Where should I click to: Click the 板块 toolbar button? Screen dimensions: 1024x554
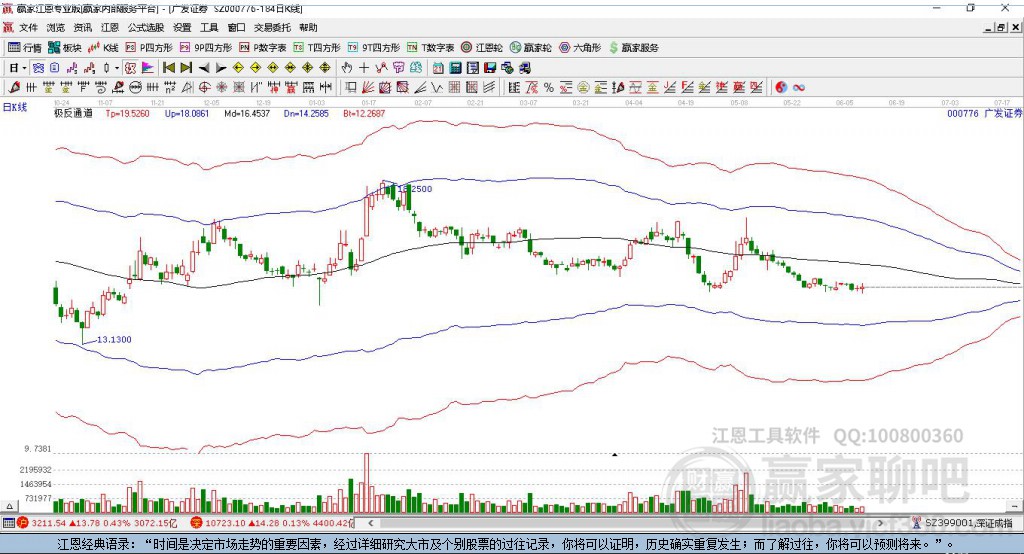pos(65,48)
